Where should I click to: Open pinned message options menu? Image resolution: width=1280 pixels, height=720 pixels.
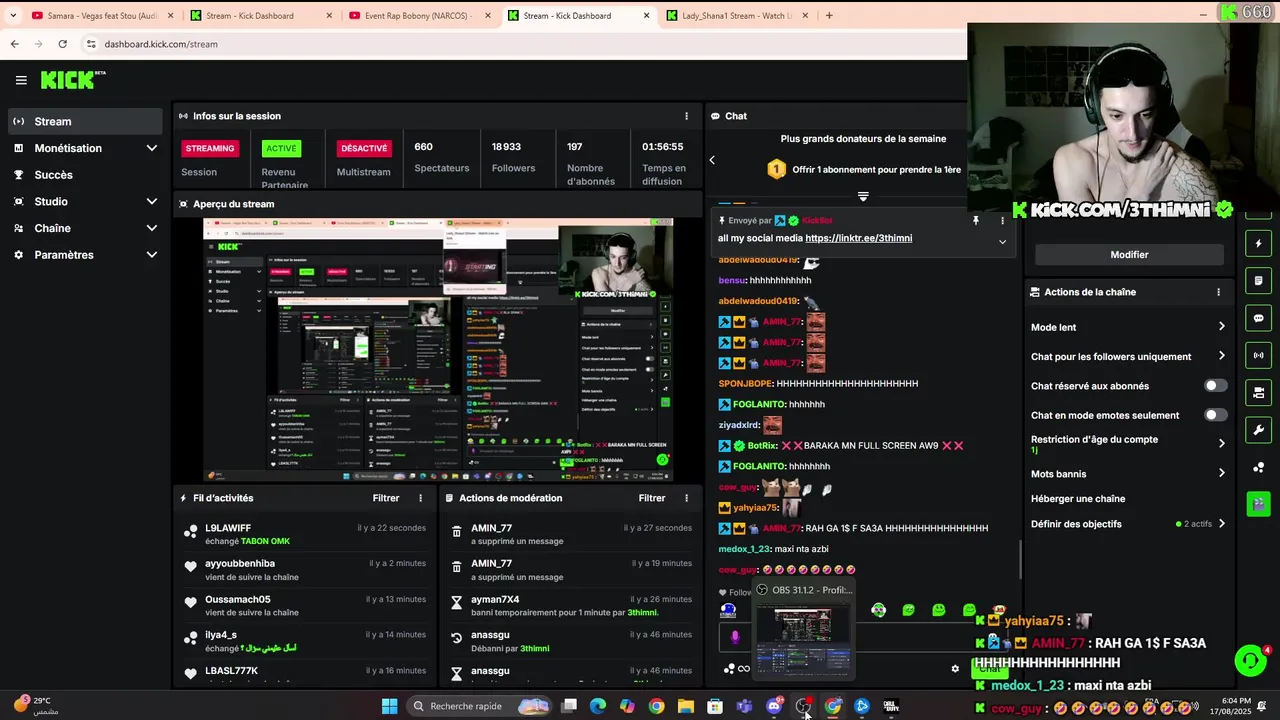click(x=1003, y=220)
